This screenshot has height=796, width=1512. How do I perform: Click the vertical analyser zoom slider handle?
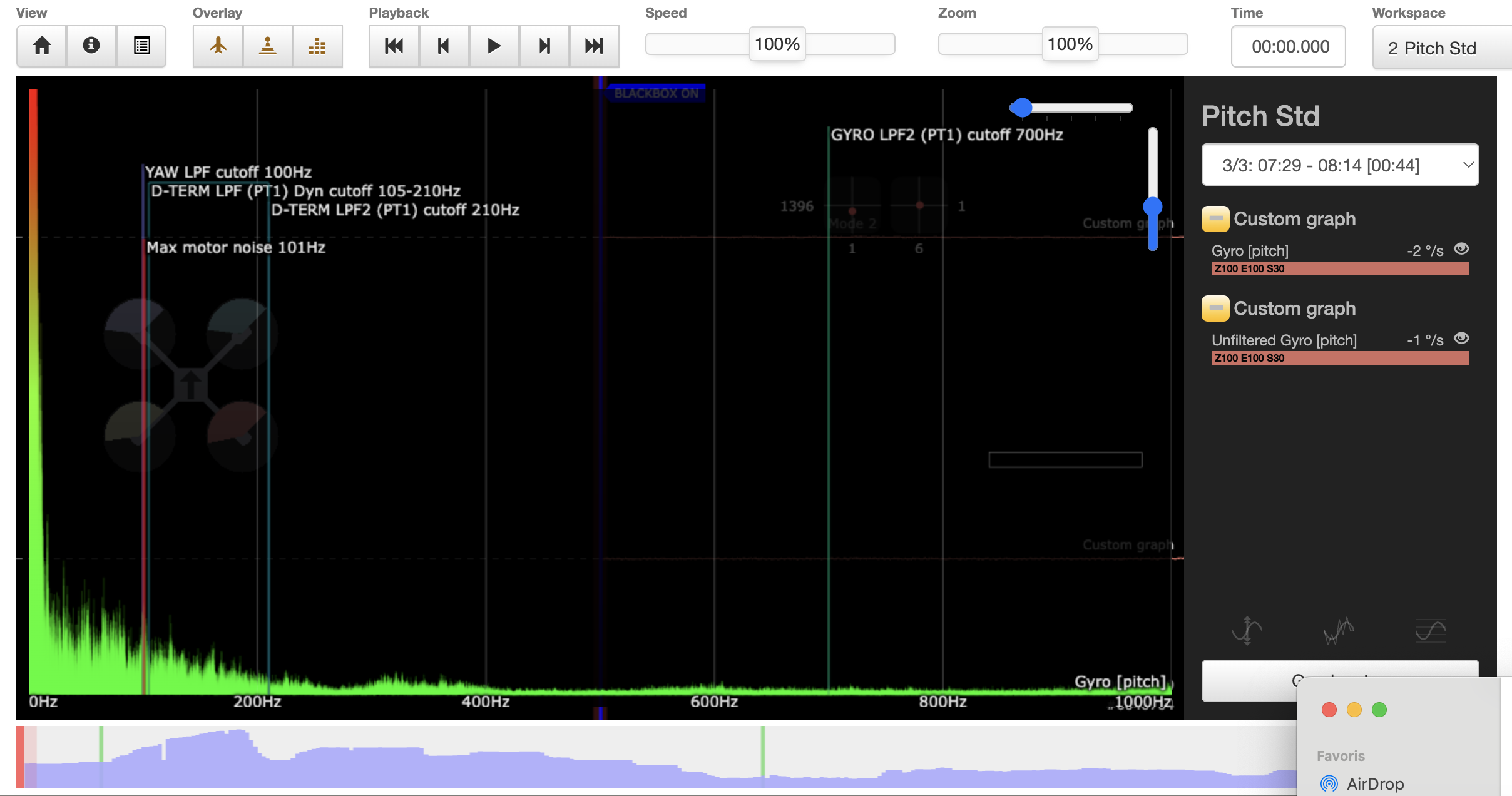tap(1152, 207)
